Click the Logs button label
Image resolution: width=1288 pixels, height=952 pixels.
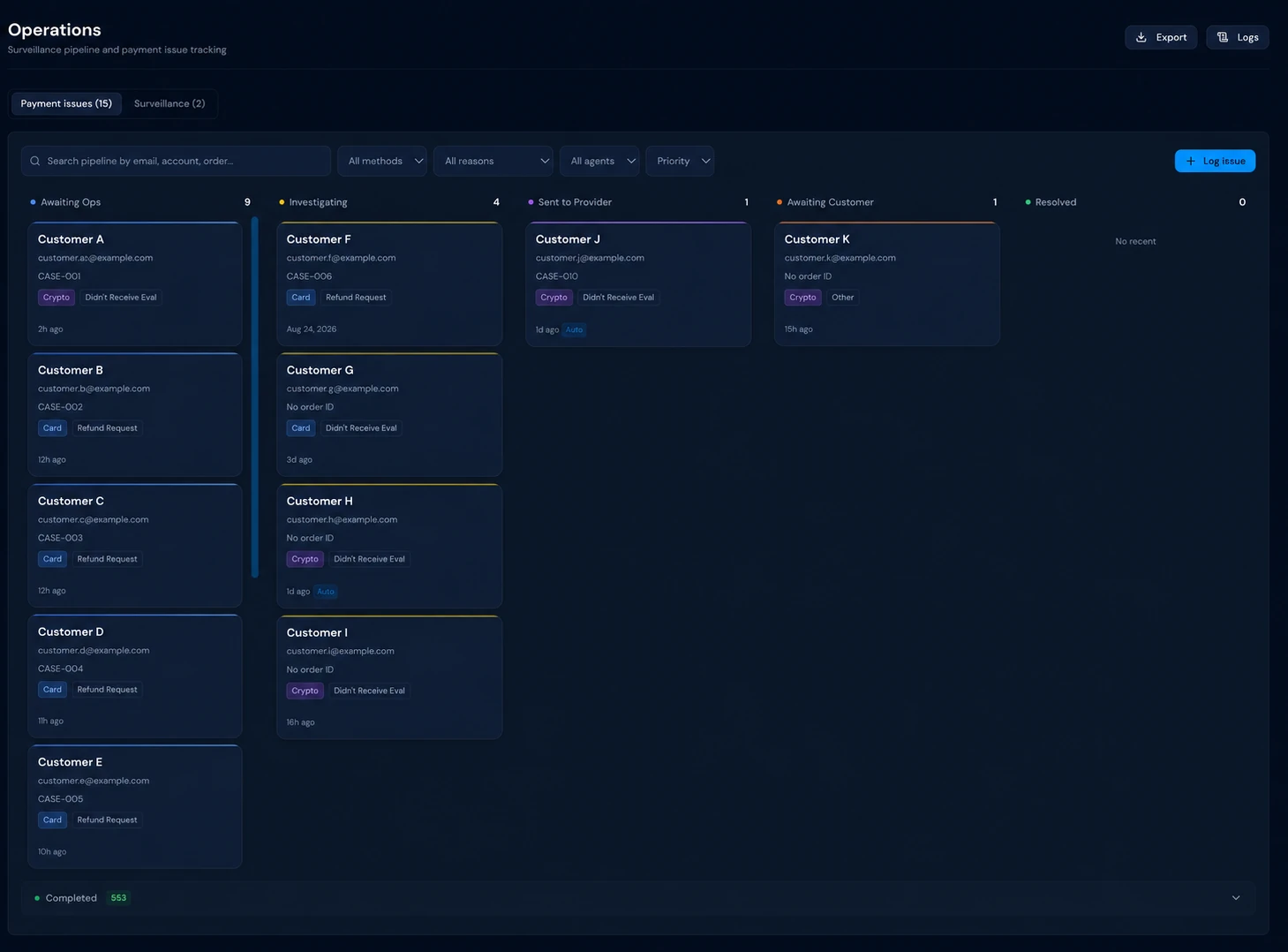click(1247, 37)
